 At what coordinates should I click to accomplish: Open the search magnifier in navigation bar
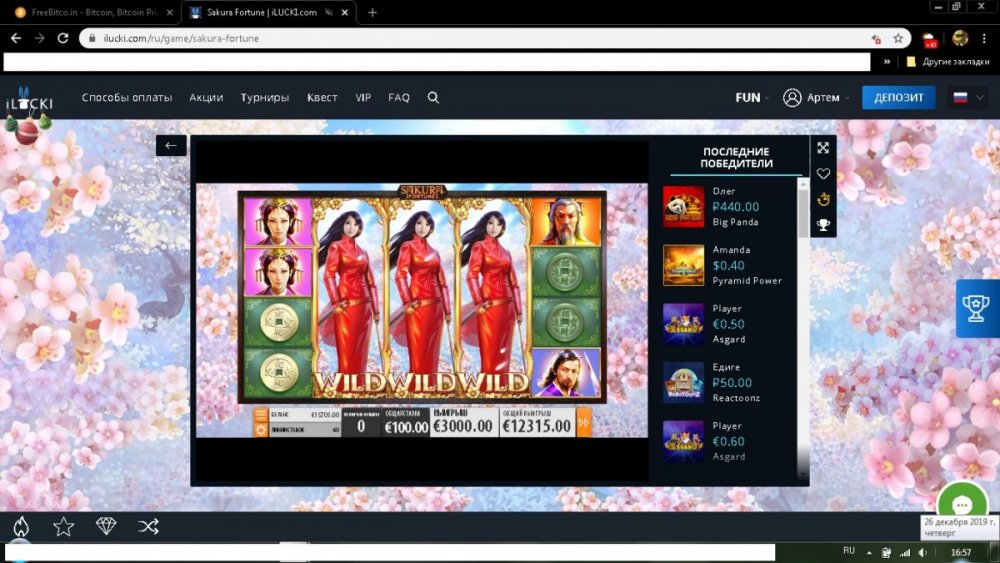[x=433, y=98]
